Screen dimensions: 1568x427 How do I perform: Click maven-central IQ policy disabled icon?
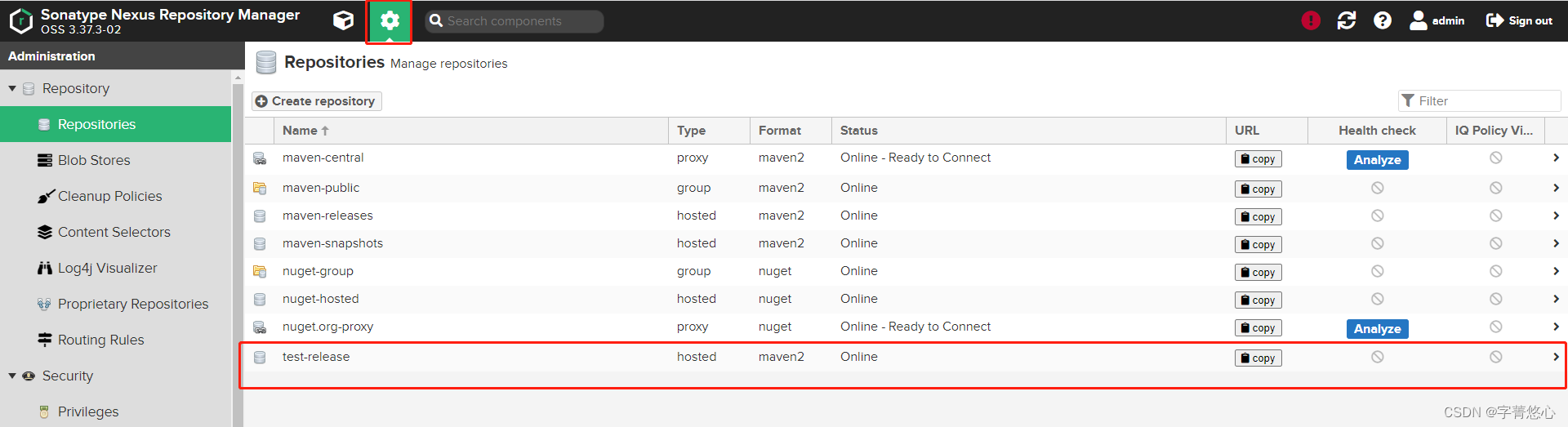[1495, 158]
